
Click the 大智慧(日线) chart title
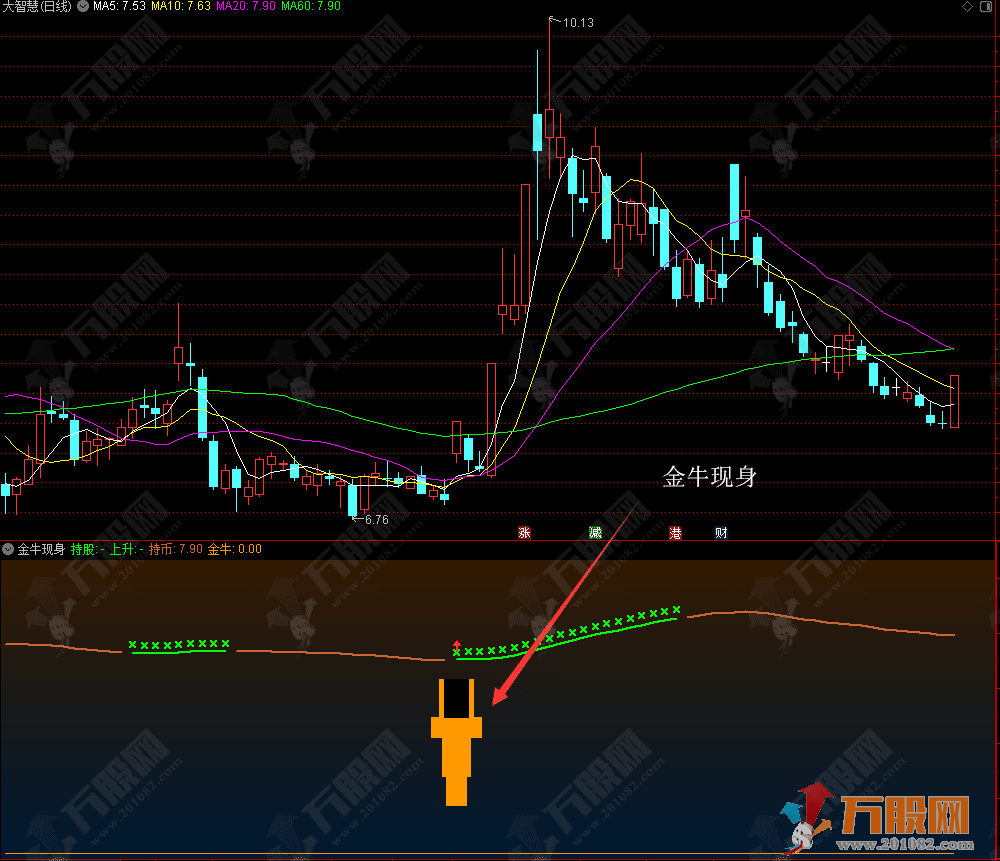(x=36, y=6)
